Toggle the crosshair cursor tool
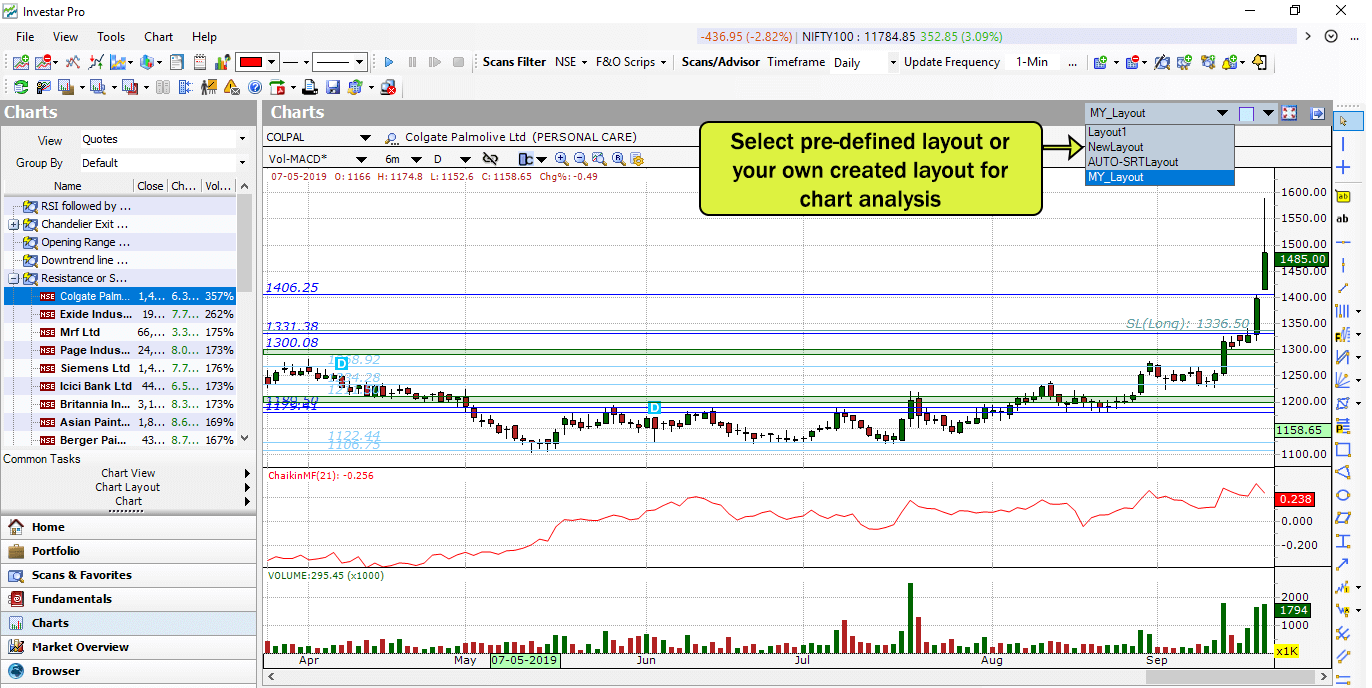Image resolution: width=1372 pixels, height=688 pixels. [x=1344, y=166]
